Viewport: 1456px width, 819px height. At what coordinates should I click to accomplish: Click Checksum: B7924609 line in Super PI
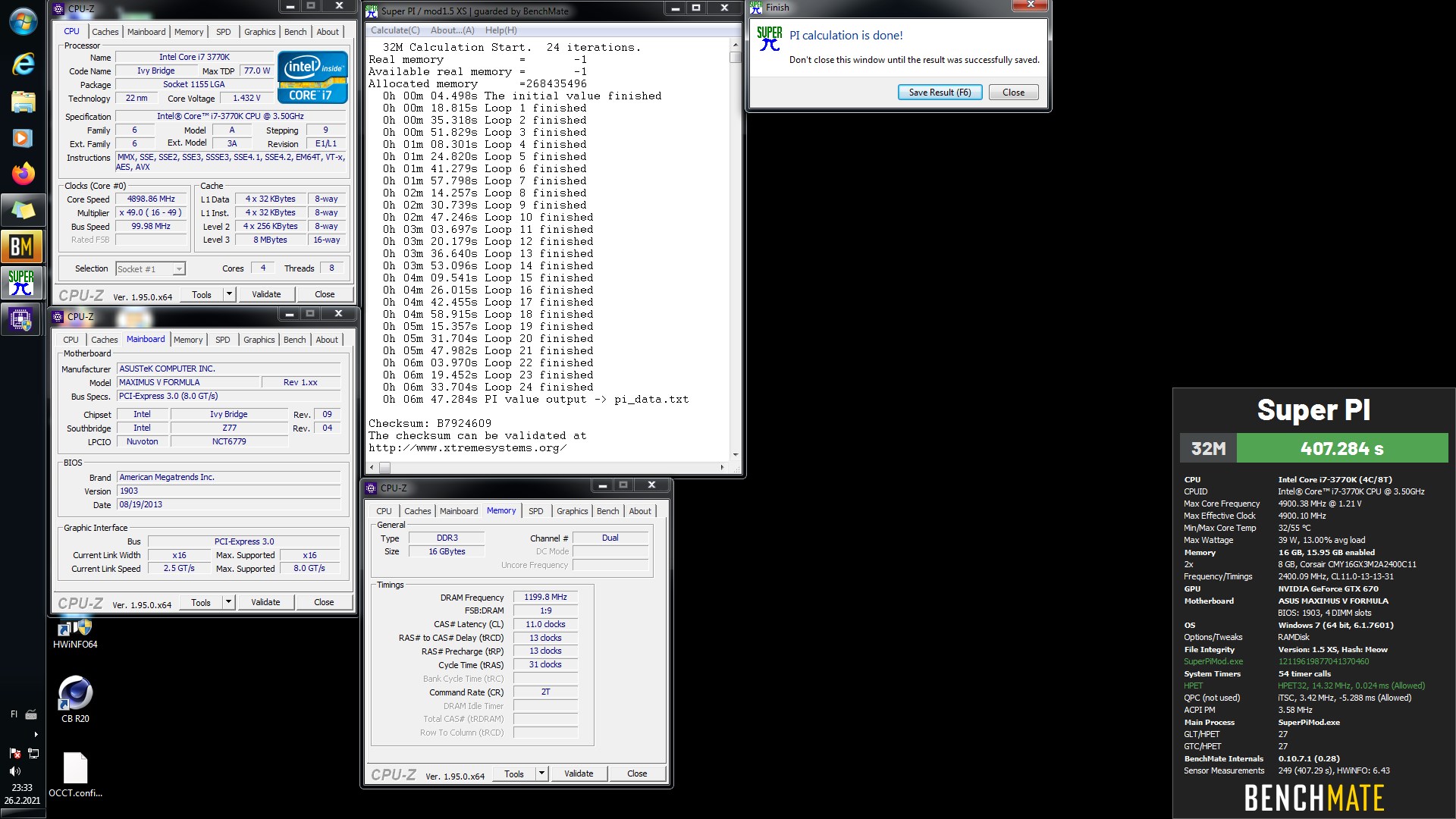(429, 423)
